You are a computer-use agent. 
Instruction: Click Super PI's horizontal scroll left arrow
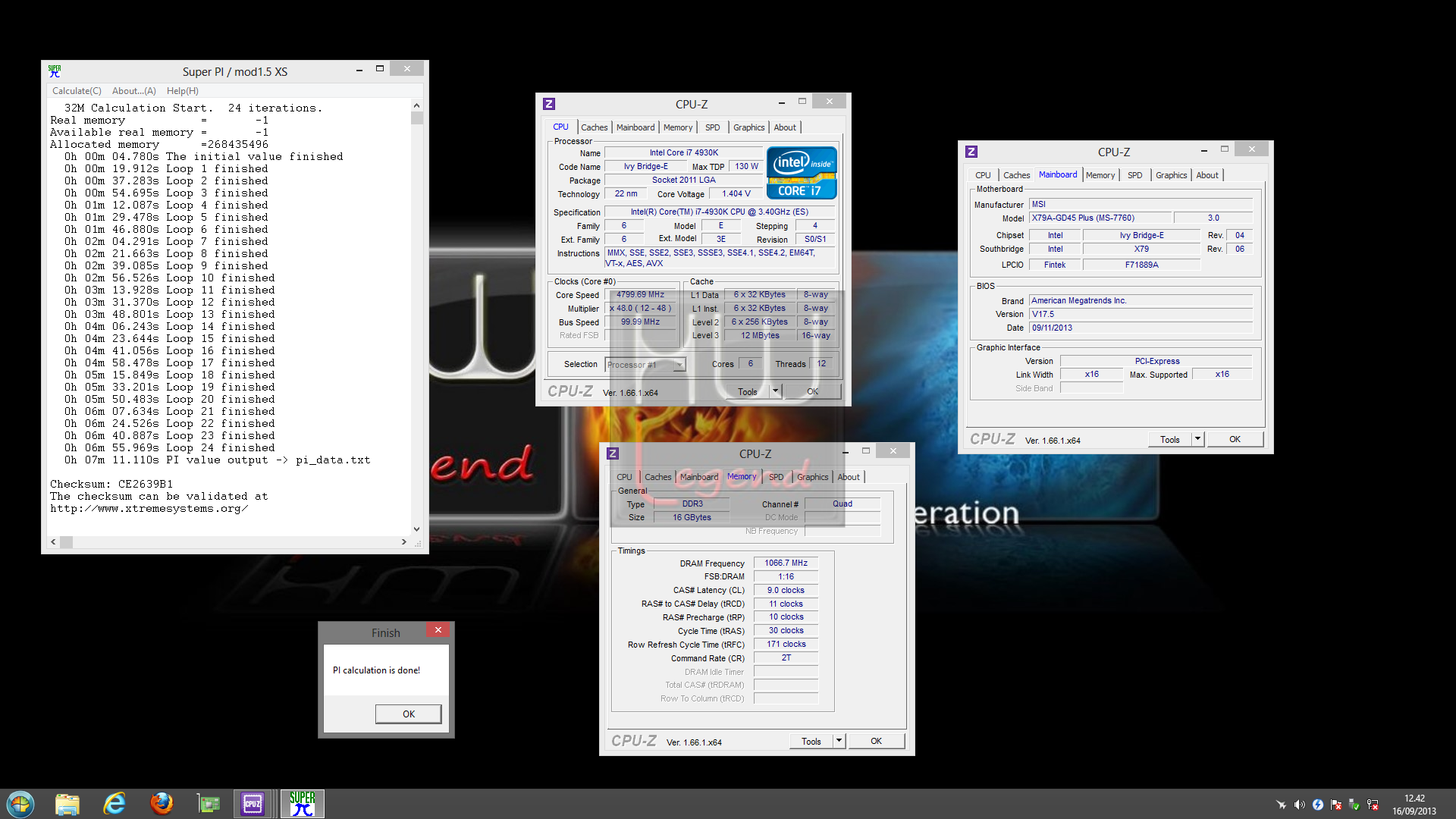coord(53,542)
